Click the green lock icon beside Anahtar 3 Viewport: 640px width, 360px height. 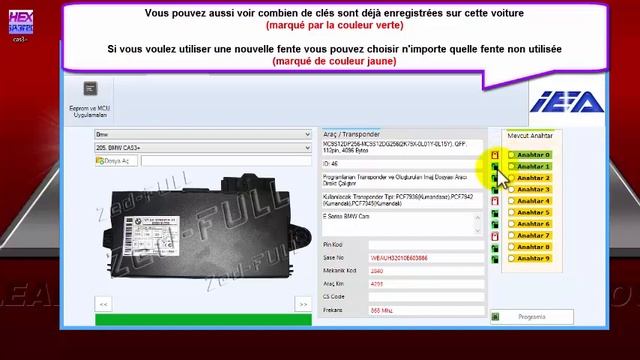[495, 190]
